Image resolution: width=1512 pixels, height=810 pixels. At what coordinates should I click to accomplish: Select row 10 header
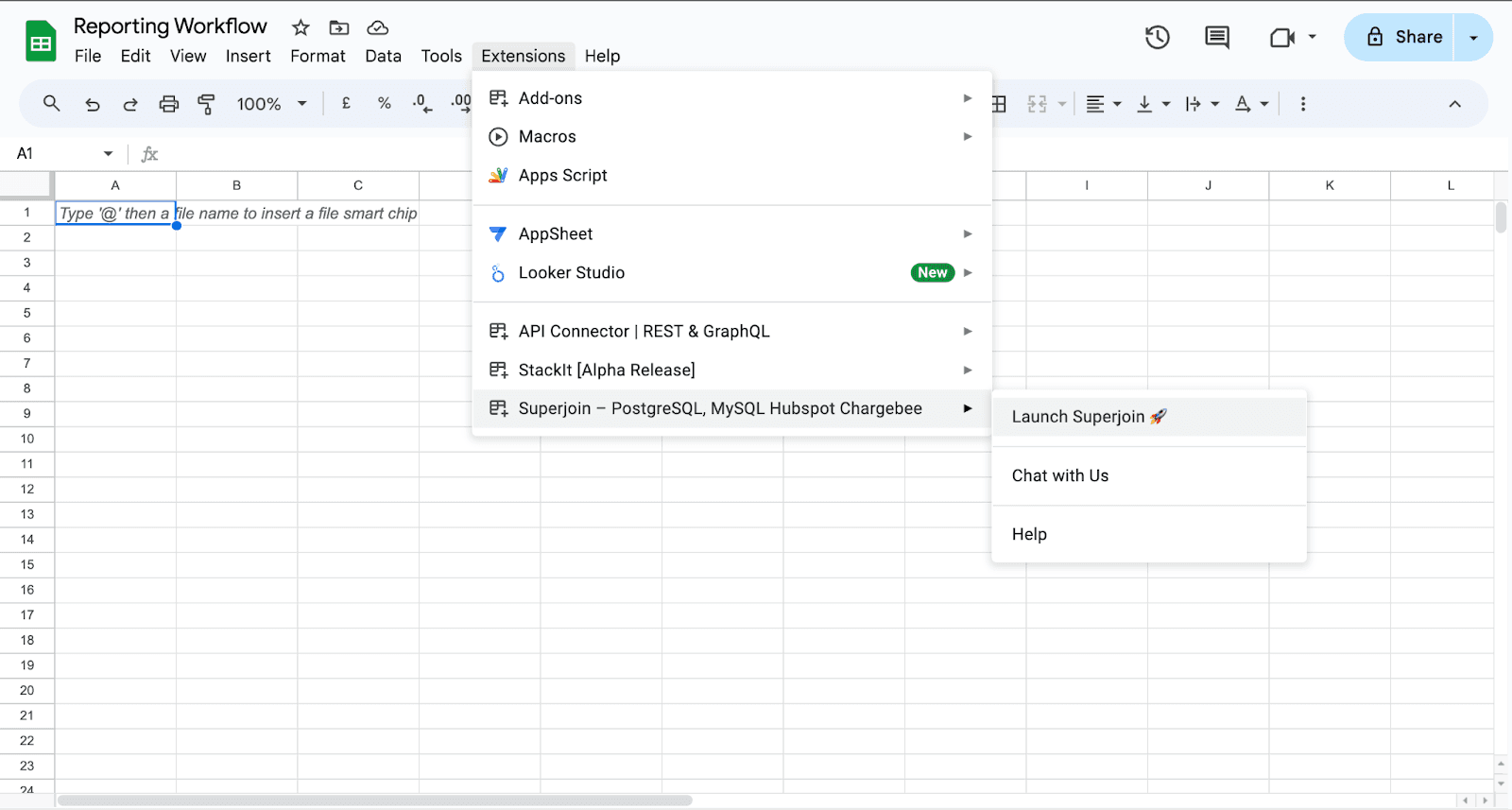click(x=27, y=439)
